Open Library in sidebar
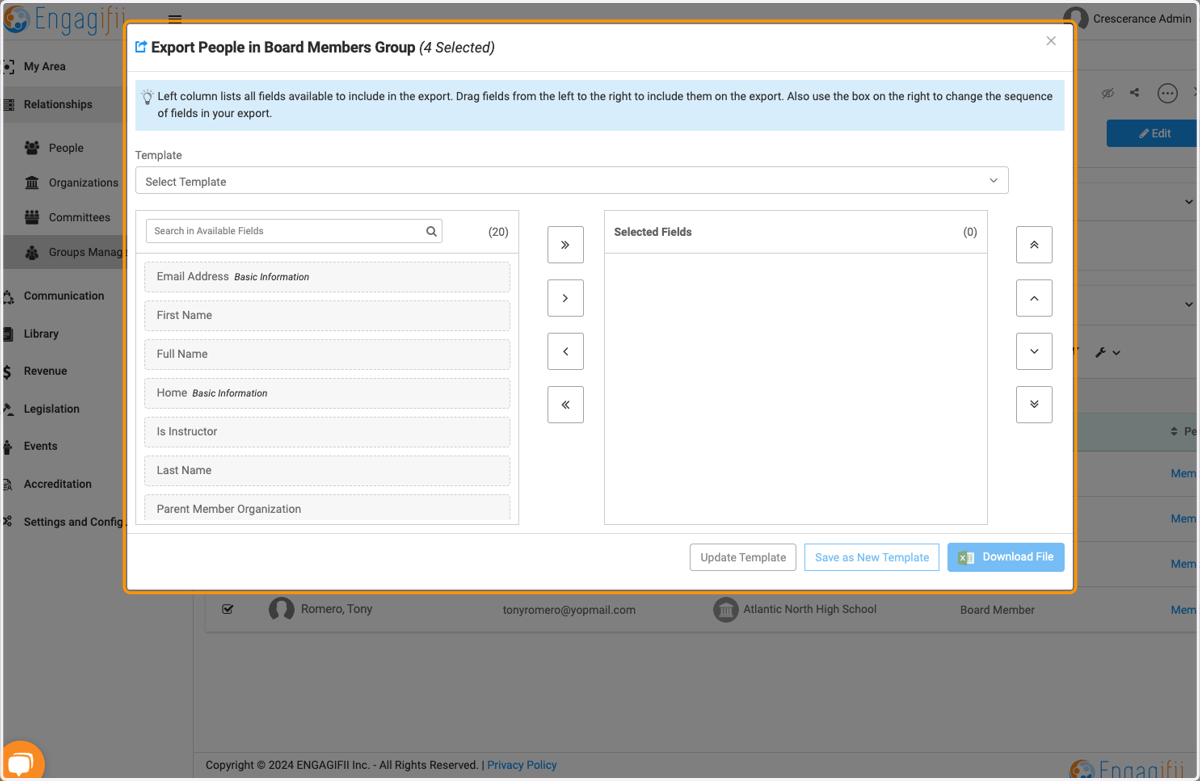 (41, 334)
